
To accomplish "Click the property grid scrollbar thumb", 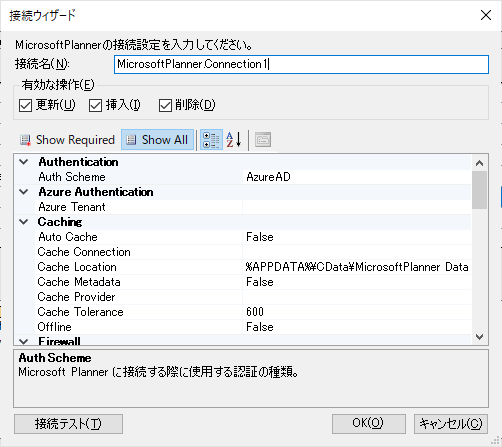I will coord(479,190).
